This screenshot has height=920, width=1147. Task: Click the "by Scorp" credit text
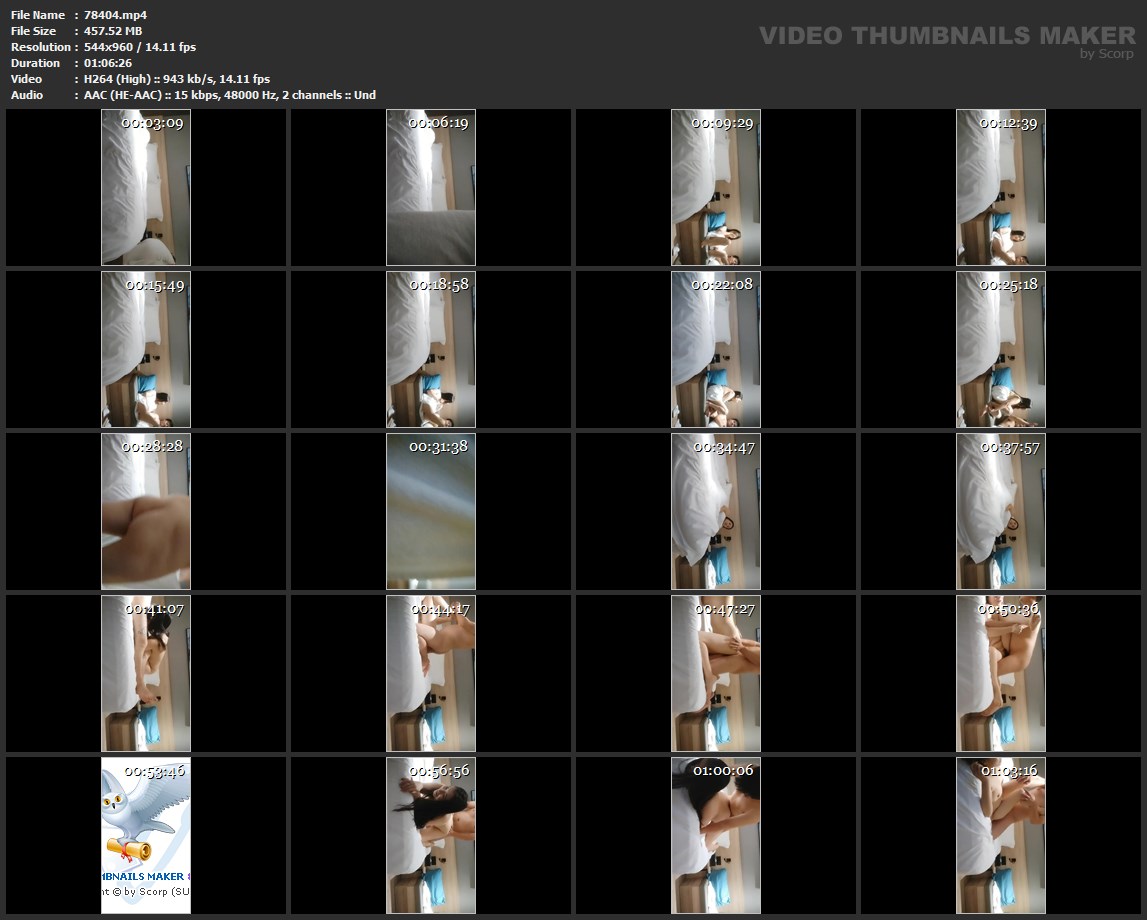1107,54
